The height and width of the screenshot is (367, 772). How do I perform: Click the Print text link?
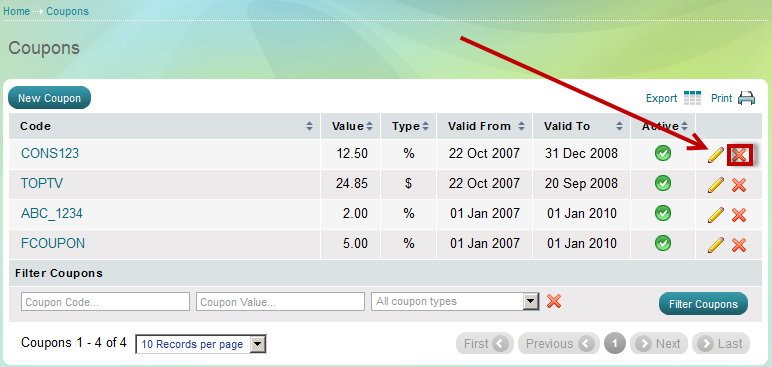[x=722, y=99]
